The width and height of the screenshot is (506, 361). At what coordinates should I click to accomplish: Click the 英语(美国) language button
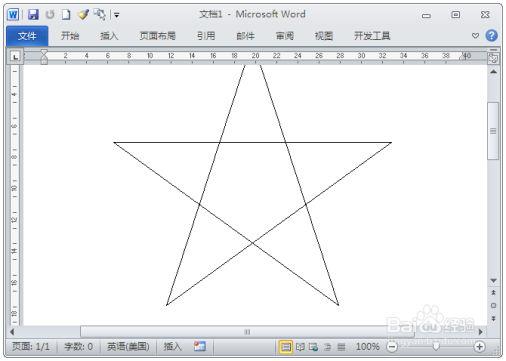[128, 347]
